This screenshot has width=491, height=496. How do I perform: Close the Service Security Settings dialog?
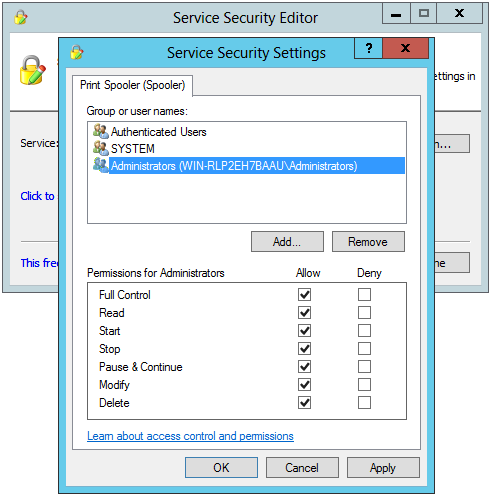(405, 49)
